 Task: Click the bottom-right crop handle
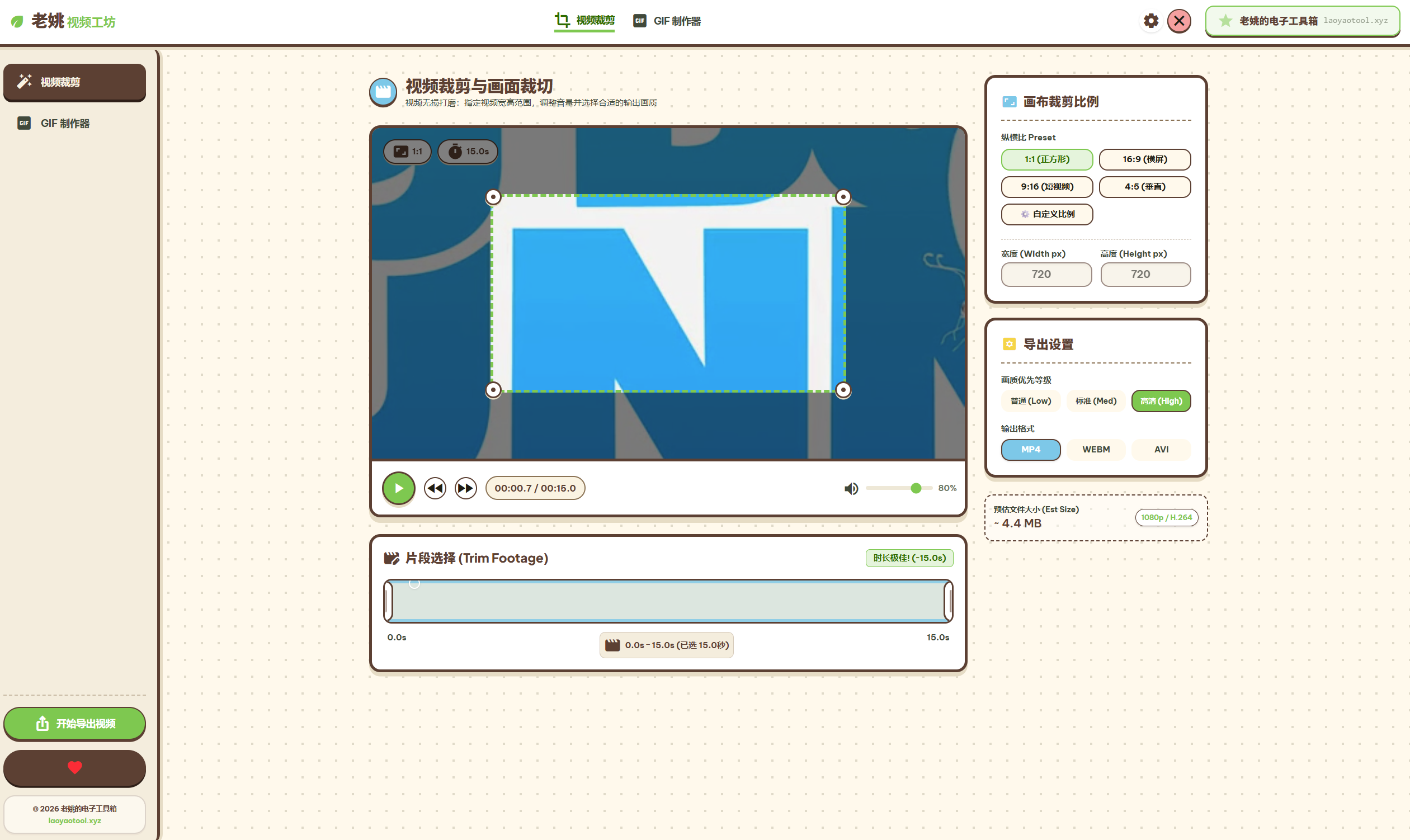click(x=843, y=390)
